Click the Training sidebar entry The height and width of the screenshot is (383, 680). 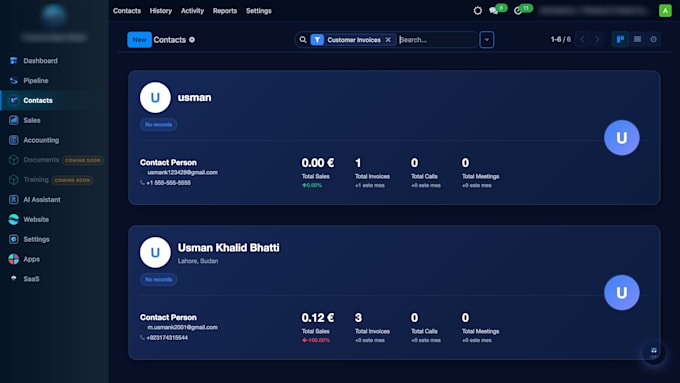pos(36,180)
